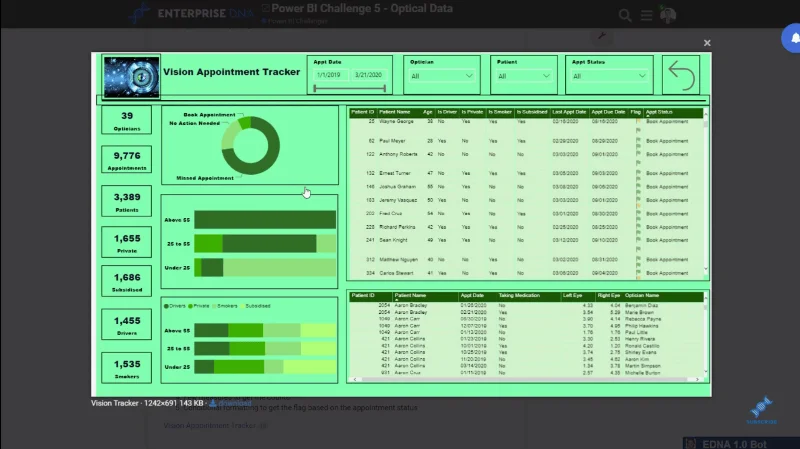800x449 pixels.
Task: Click the Appt Date range slider
Action: pyautogui.click(x=349, y=88)
